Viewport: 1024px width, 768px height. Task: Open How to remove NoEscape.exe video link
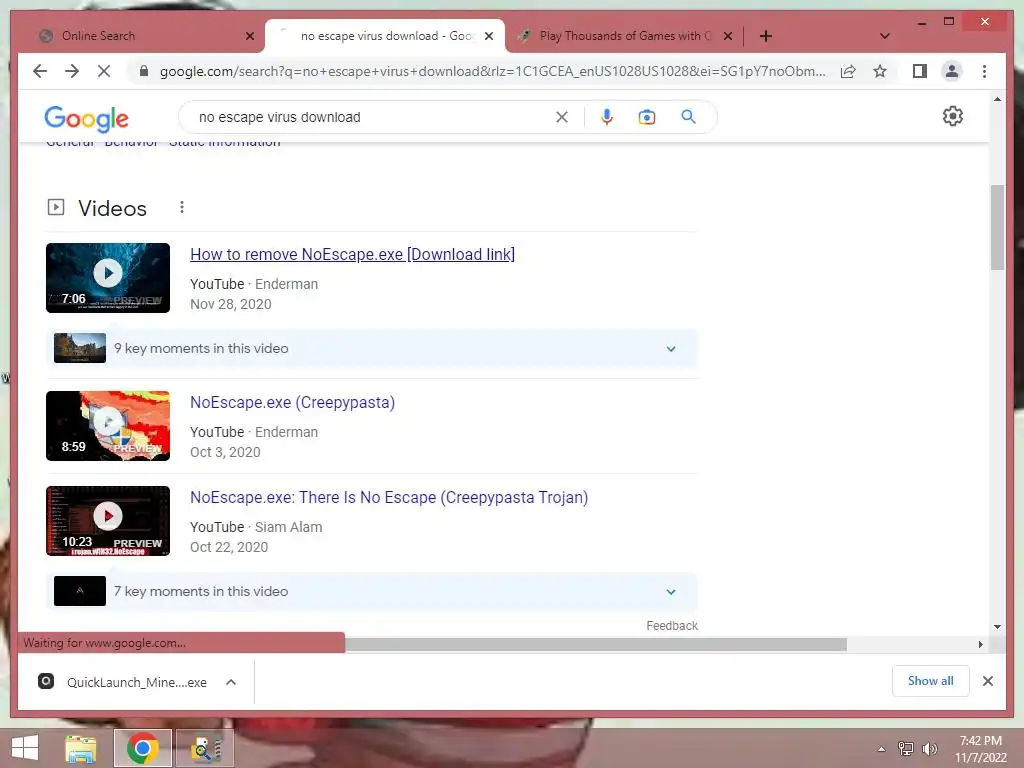[352, 254]
